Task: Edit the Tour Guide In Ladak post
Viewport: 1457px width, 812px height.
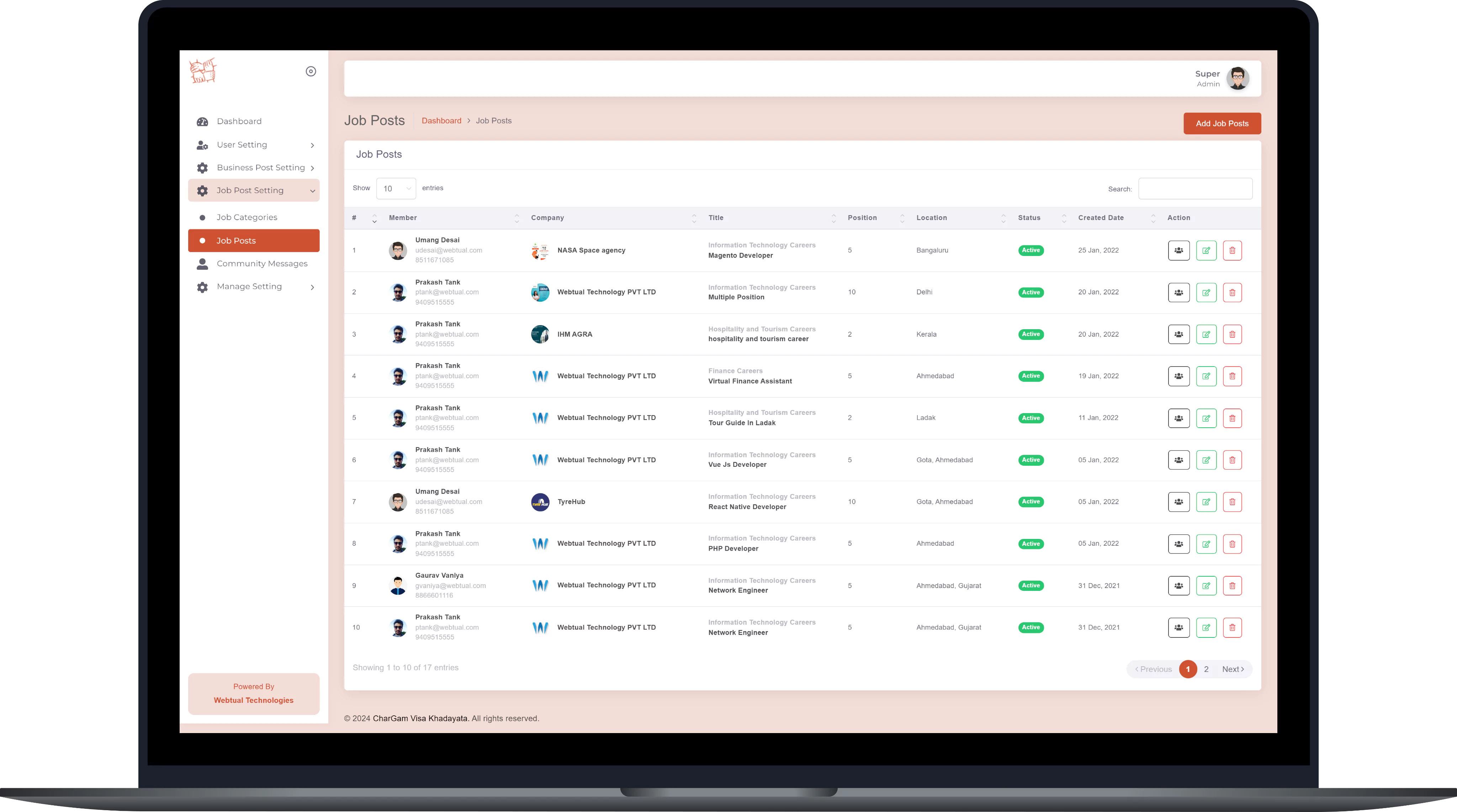Action: tap(1206, 418)
